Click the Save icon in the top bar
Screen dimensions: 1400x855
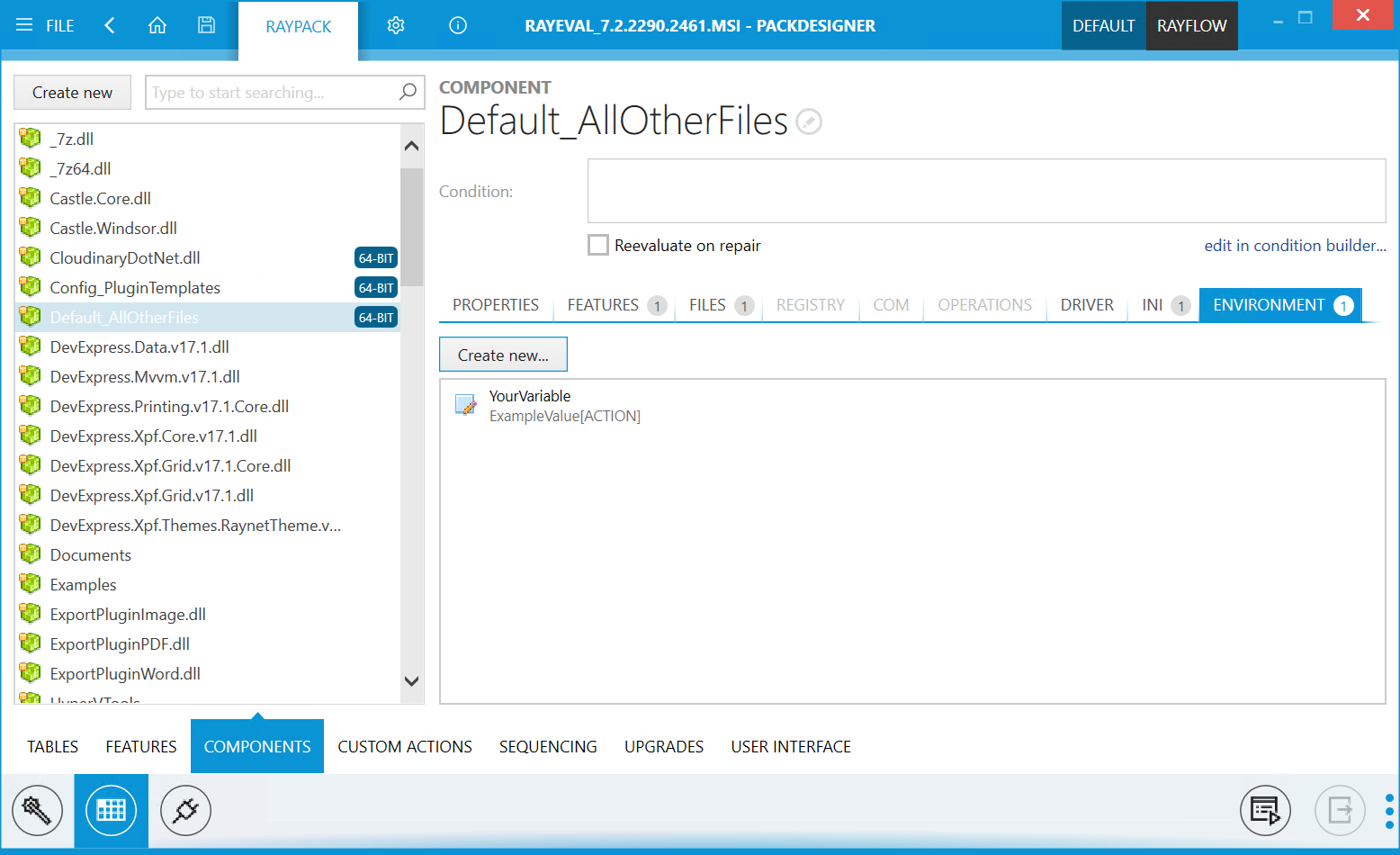[206, 25]
